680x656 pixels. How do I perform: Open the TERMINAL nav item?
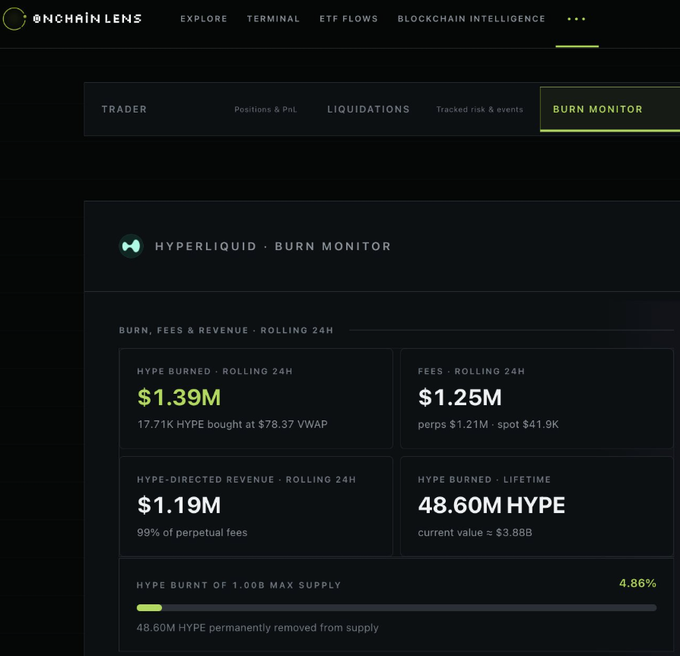coord(273,19)
